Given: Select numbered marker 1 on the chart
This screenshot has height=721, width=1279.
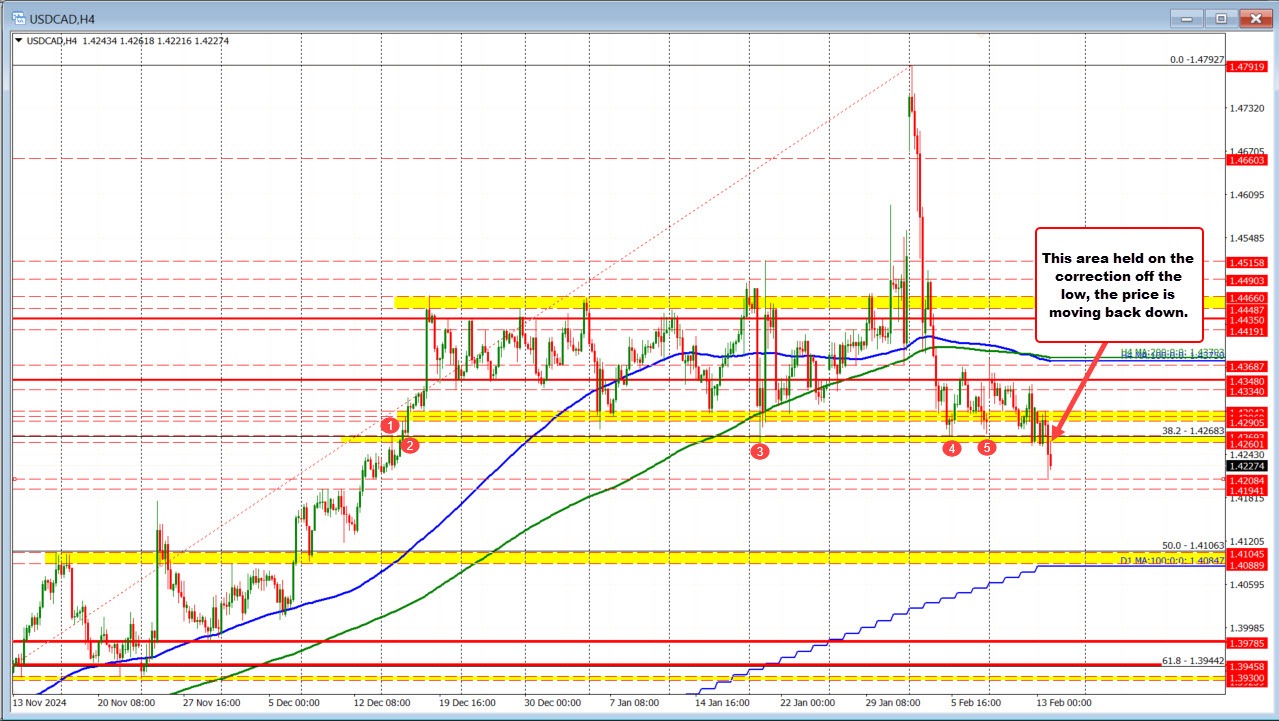Looking at the screenshot, I should click(x=390, y=426).
